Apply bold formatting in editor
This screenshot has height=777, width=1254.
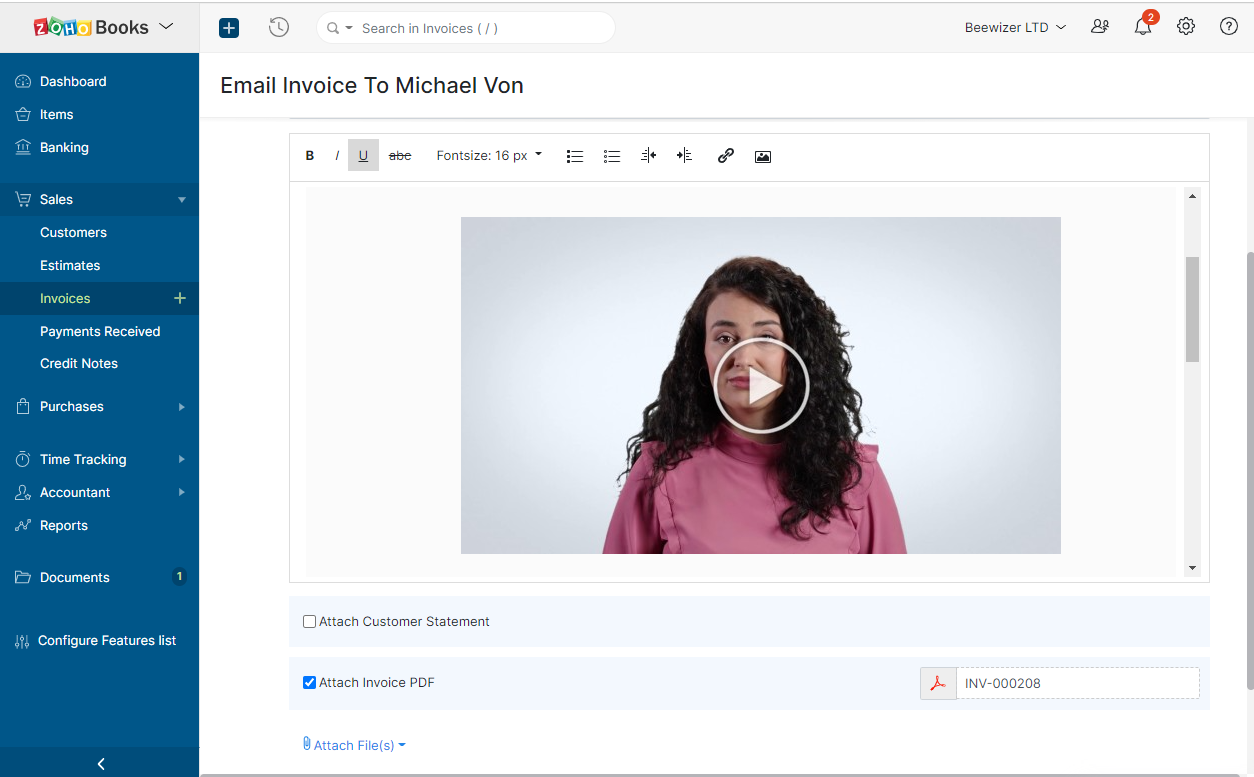pos(310,156)
